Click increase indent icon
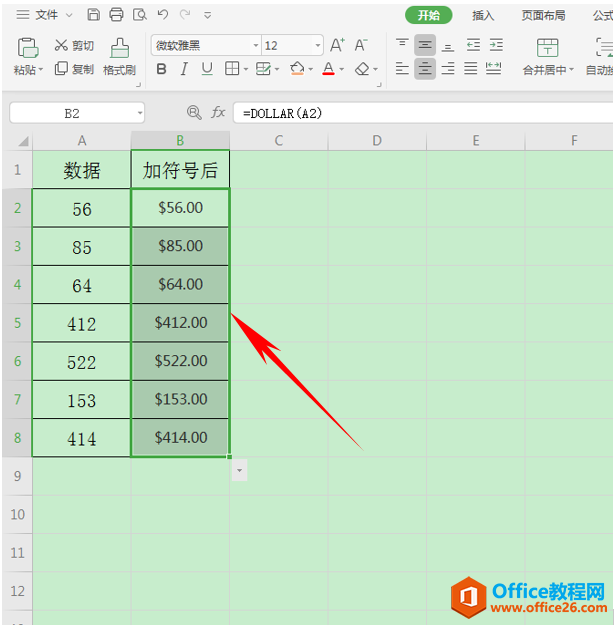 (496, 45)
